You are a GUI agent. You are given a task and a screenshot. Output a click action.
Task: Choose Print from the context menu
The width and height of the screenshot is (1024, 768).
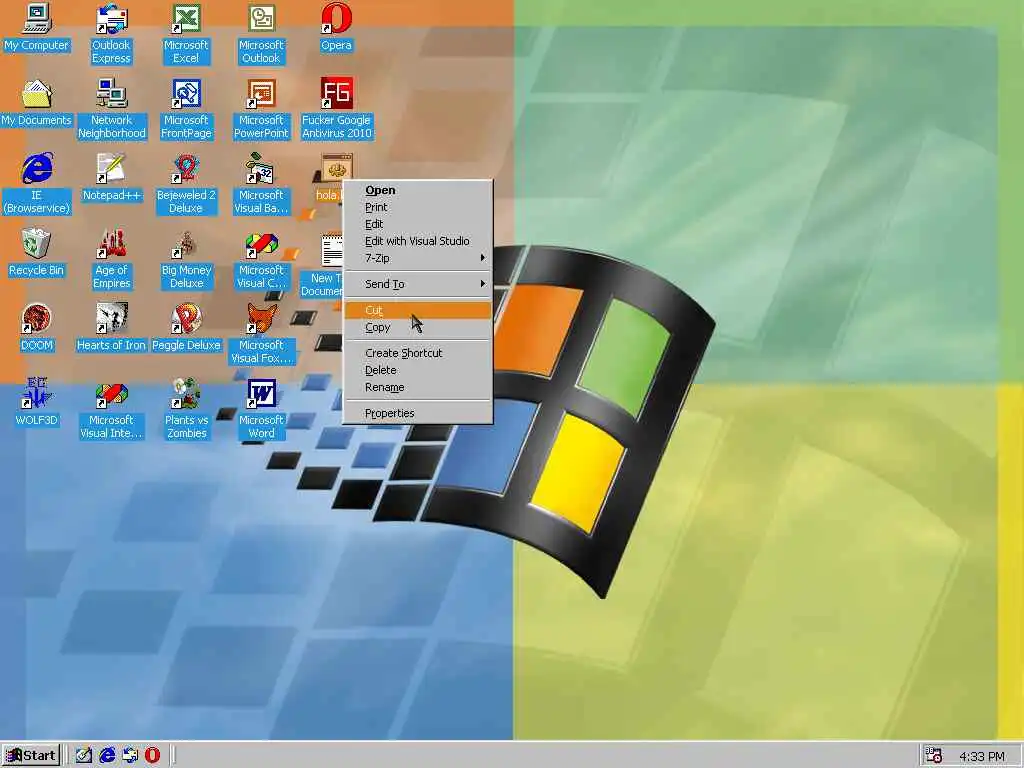(418, 207)
